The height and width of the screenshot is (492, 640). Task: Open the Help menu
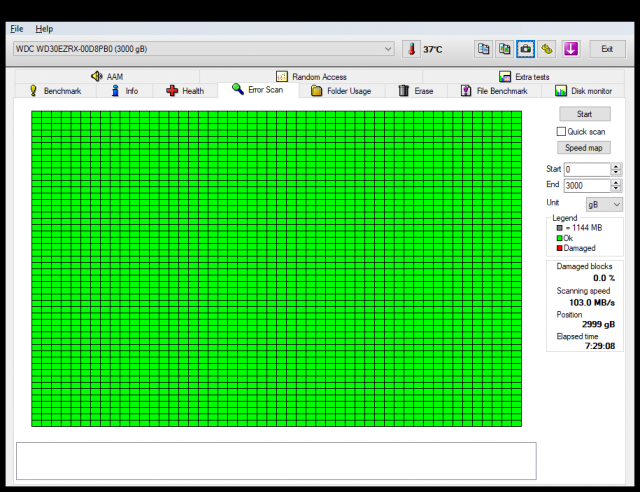coord(44,29)
